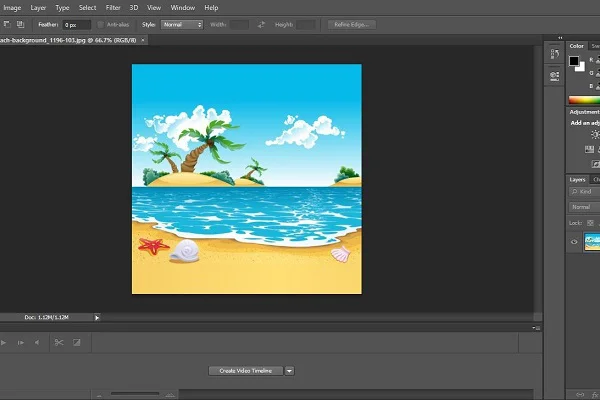The image size is (600, 400).
Task: Open the timeline panel options menu
Action: pos(536,328)
